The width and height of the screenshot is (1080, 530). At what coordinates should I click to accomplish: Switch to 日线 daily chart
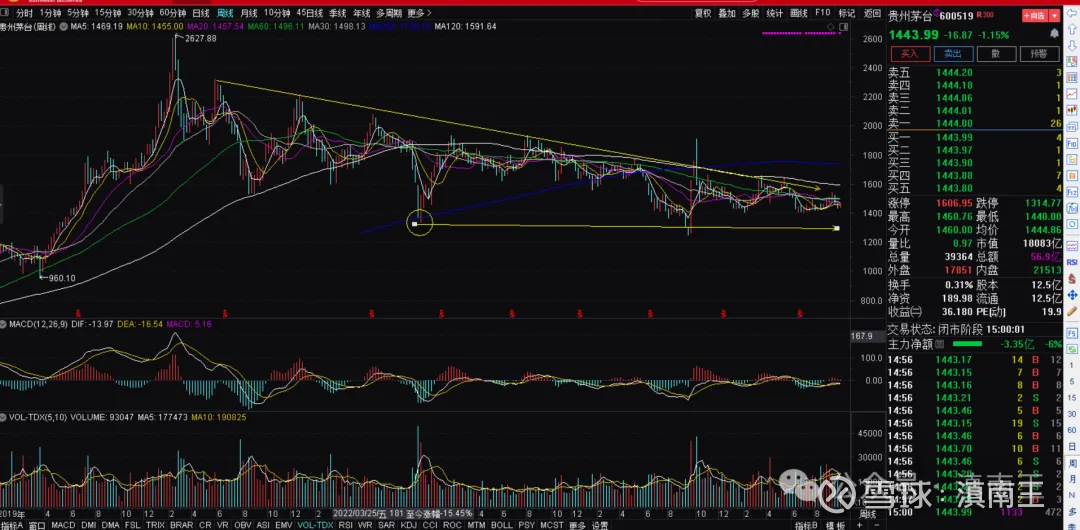pyautogui.click(x=200, y=13)
